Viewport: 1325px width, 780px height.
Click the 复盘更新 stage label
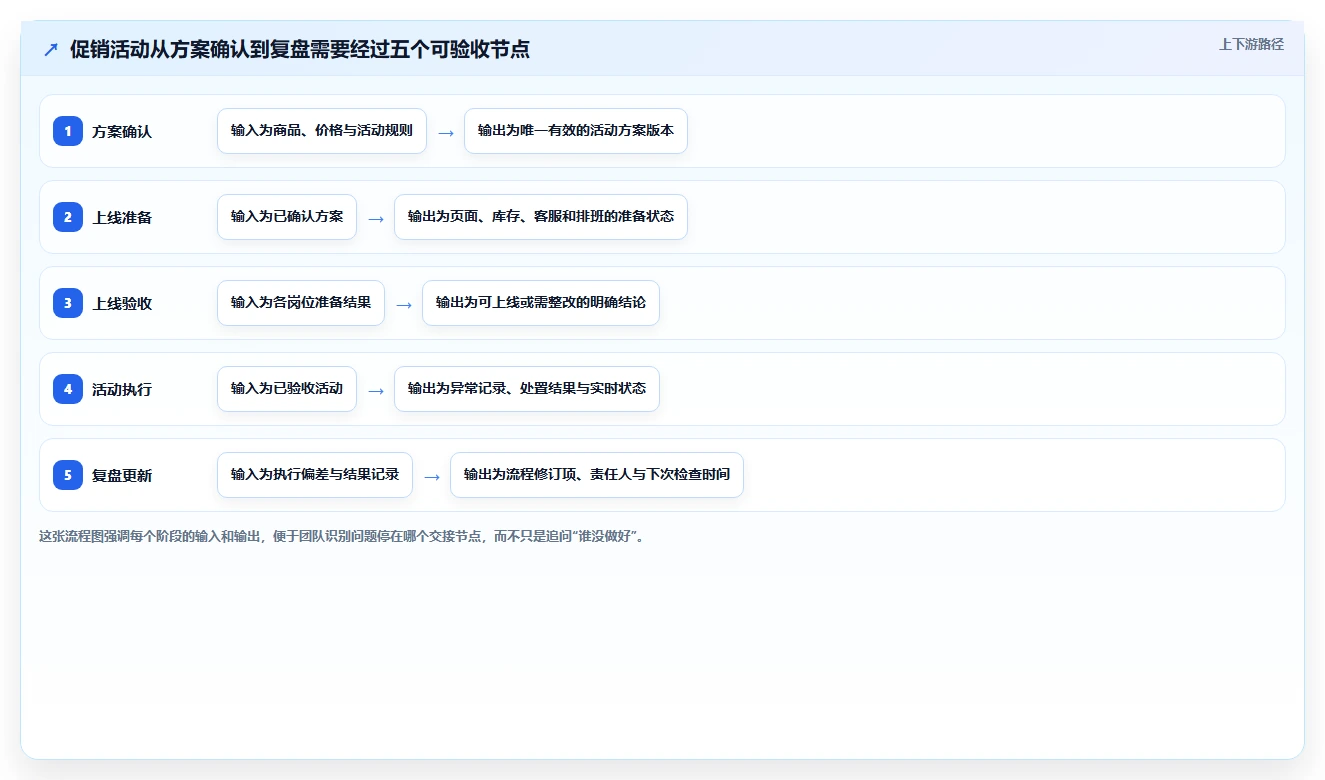[x=122, y=476]
